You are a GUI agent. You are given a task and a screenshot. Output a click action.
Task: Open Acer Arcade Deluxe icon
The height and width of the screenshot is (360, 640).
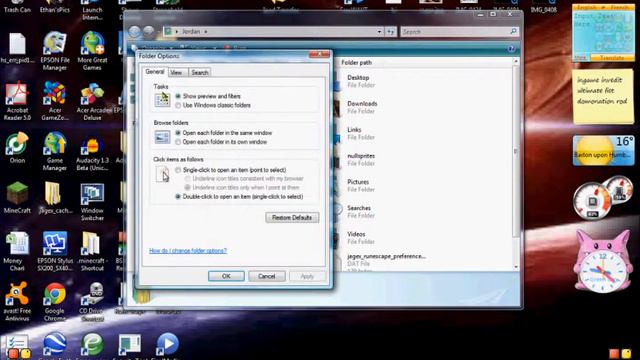click(x=93, y=101)
